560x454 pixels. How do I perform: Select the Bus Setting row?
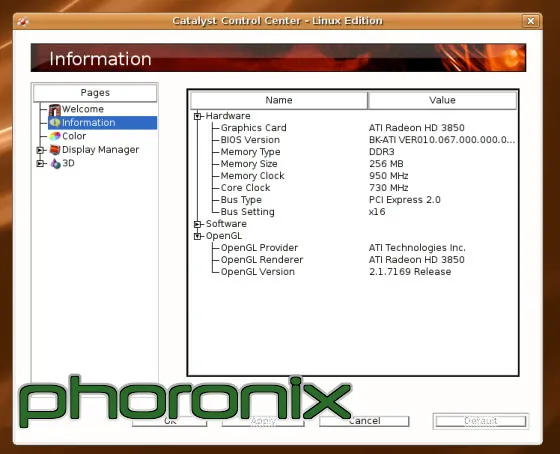pos(247,212)
